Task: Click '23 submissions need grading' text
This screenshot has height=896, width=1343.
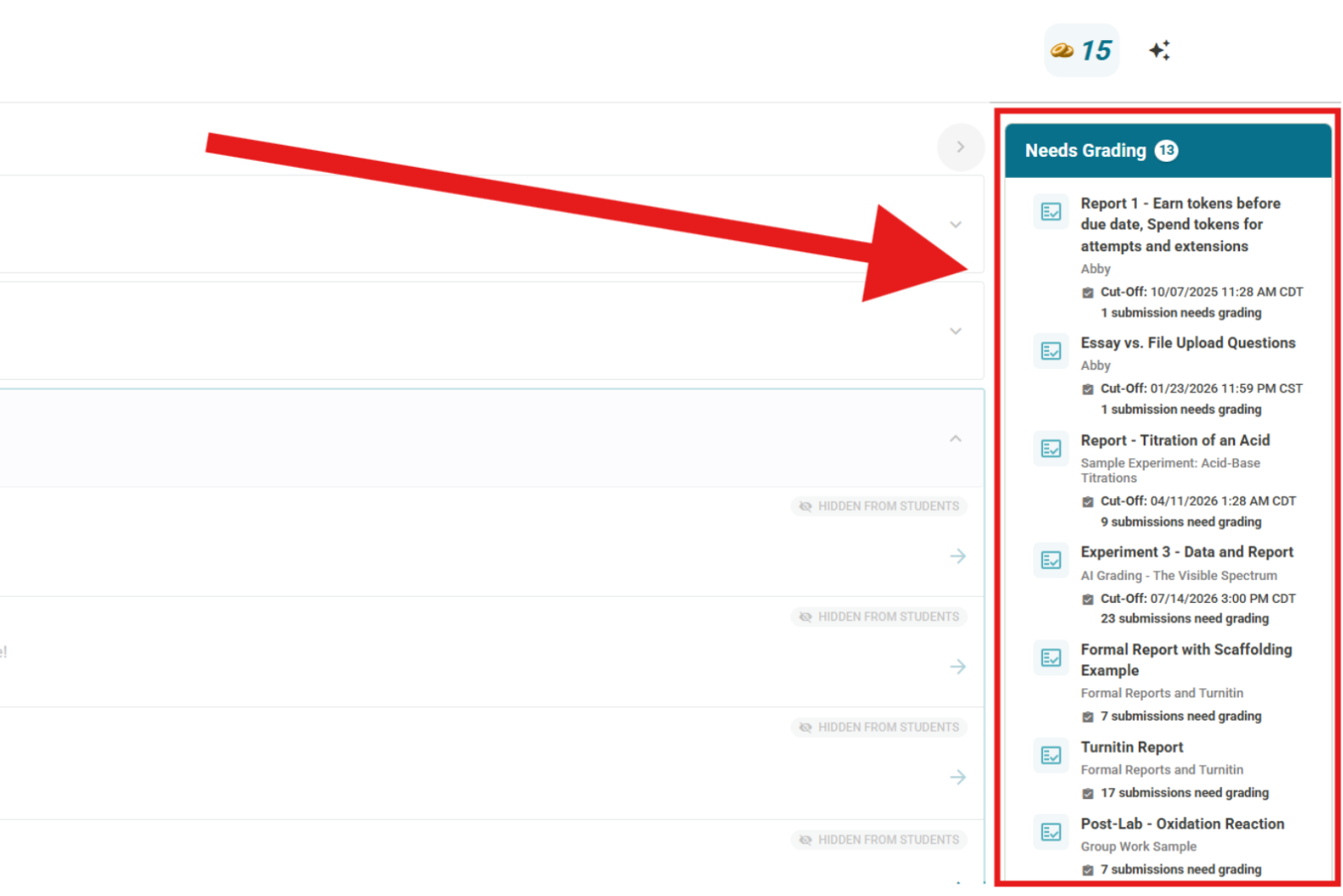Action: click(x=1184, y=619)
